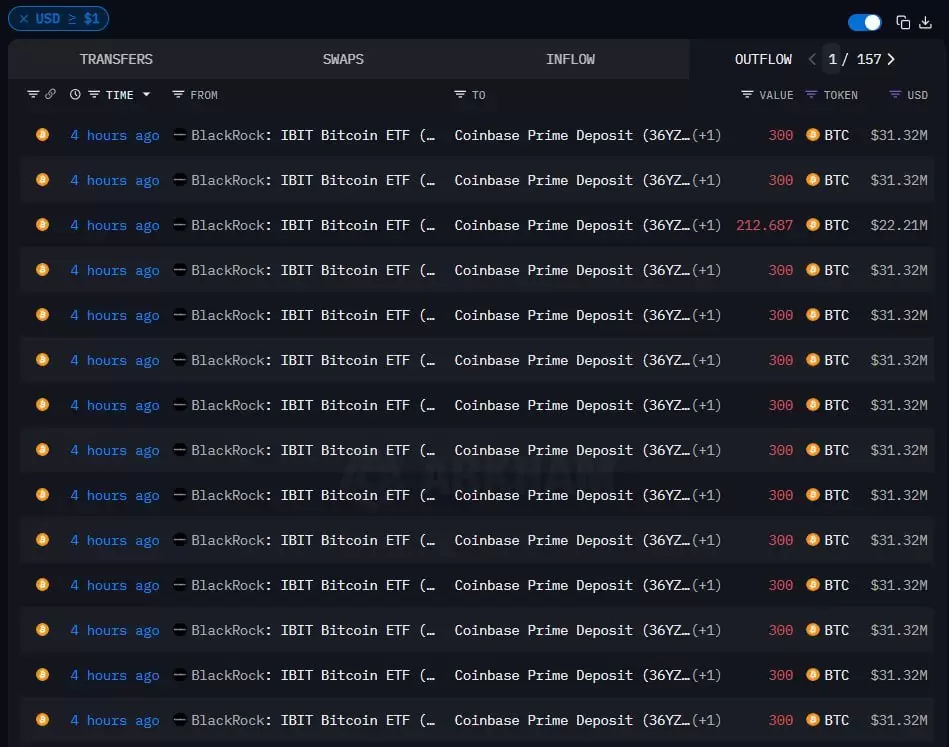Remove the USD ≥ $1 filter chip
Viewport: 949px width, 747px height.
point(24,19)
